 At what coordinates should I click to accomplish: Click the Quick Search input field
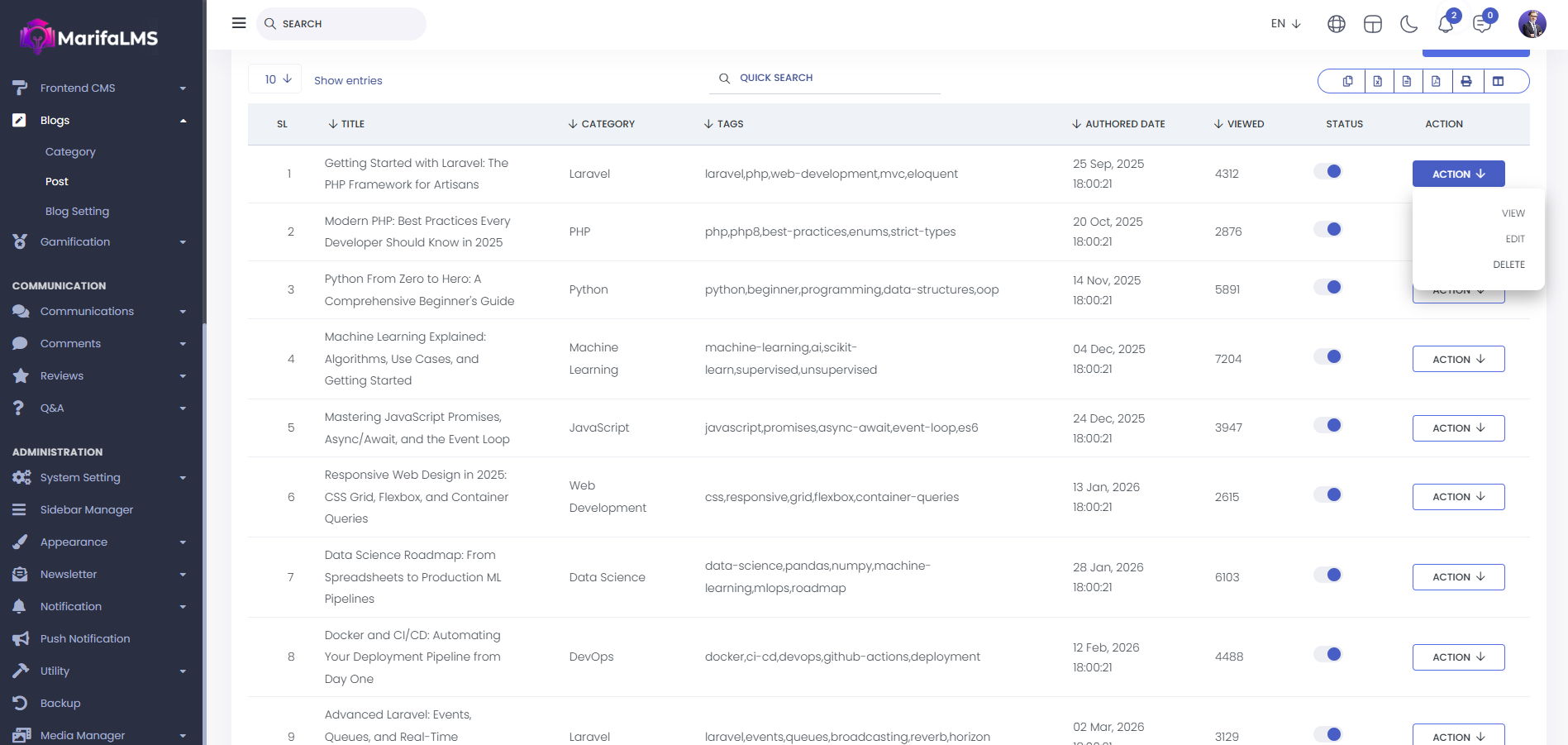835,78
